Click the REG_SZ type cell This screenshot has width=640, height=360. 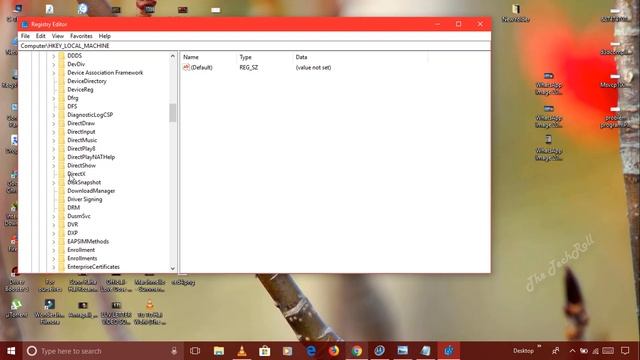(249, 67)
